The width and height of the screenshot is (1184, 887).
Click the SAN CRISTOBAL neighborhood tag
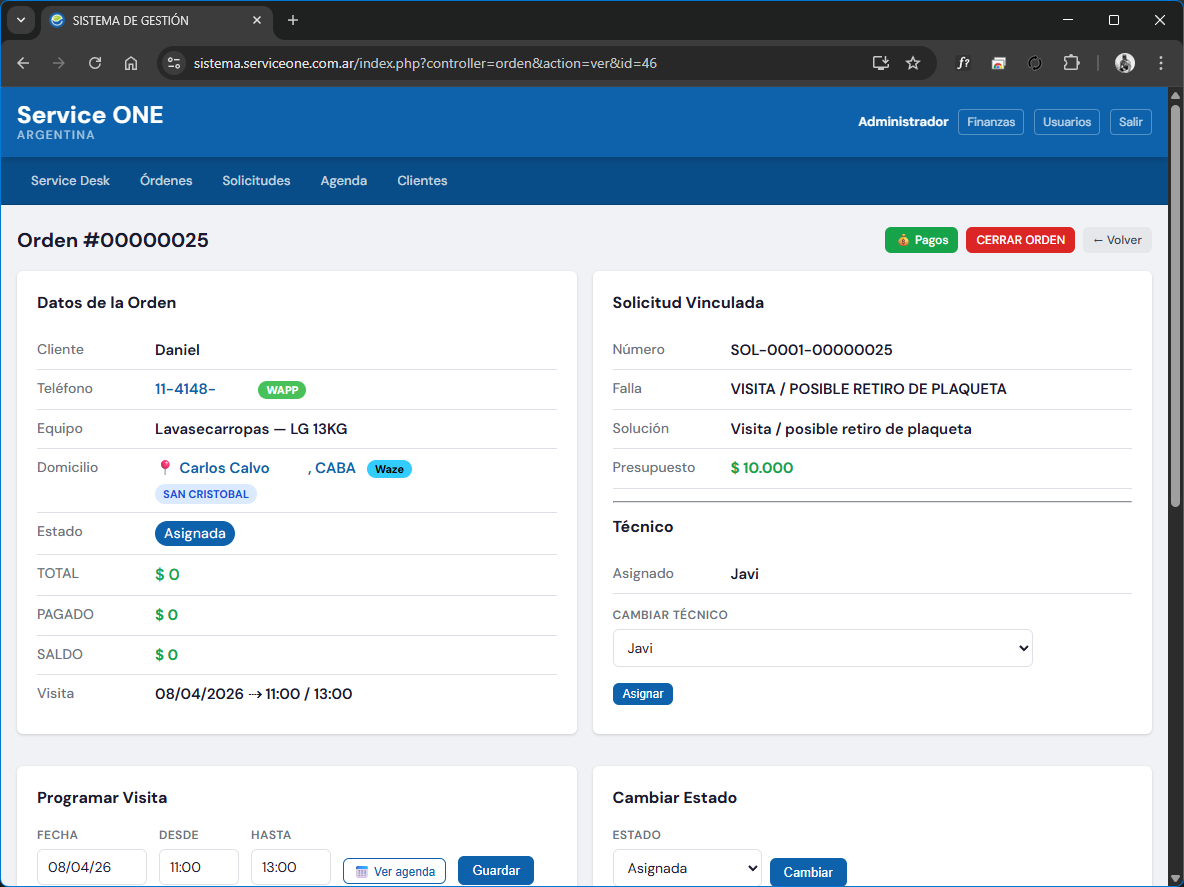pyautogui.click(x=205, y=494)
